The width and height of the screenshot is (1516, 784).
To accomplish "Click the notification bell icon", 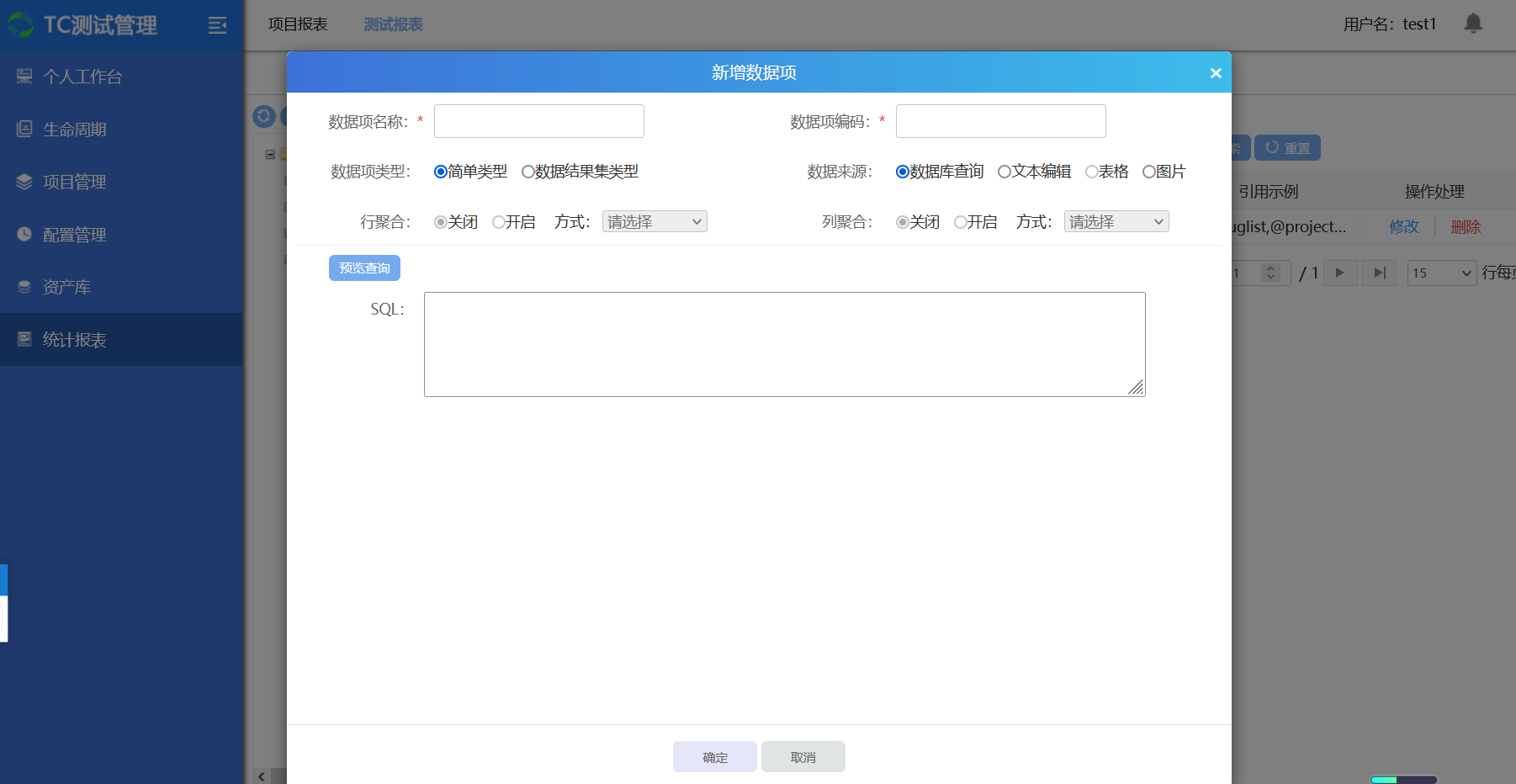I will [1473, 24].
